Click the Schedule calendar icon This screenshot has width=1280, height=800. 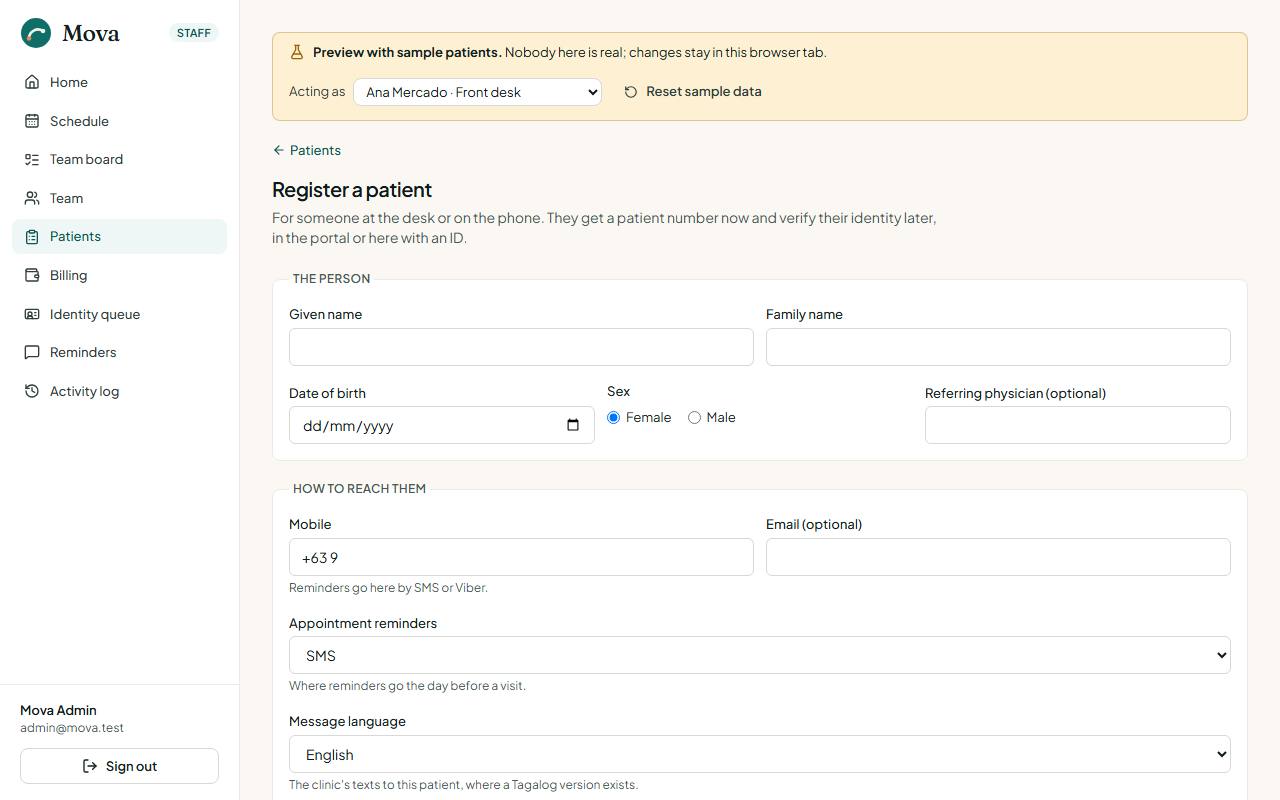(x=32, y=121)
